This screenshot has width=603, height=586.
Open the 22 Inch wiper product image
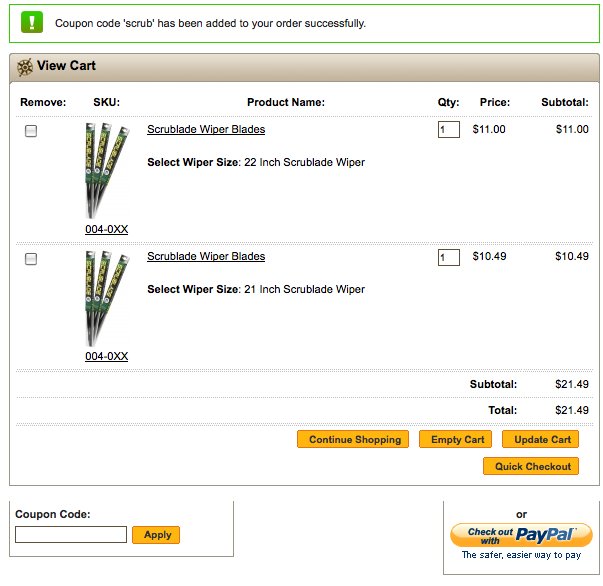pos(107,171)
